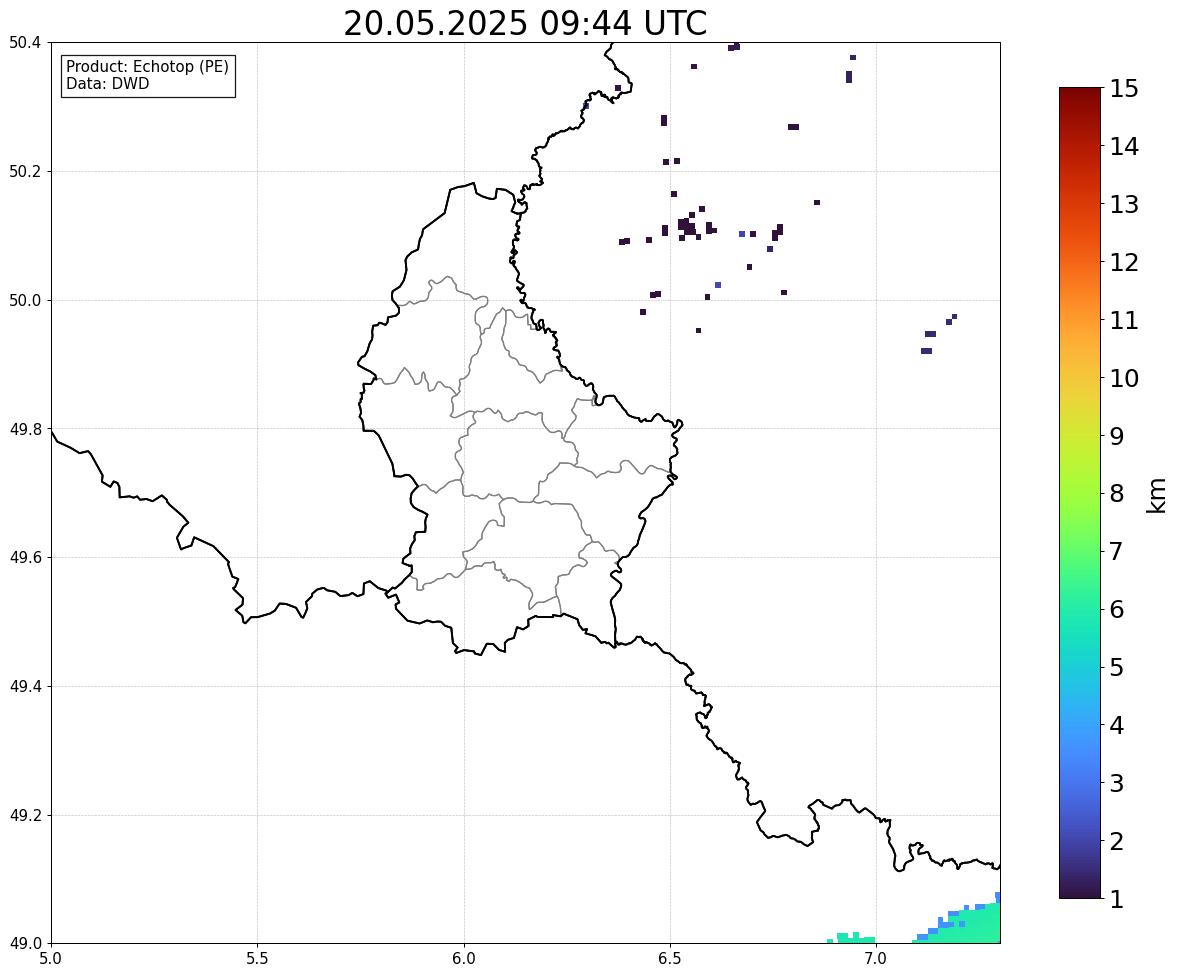Click the 'Data: DWD' legend line
This screenshot has width=1178, height=976.
107,83
